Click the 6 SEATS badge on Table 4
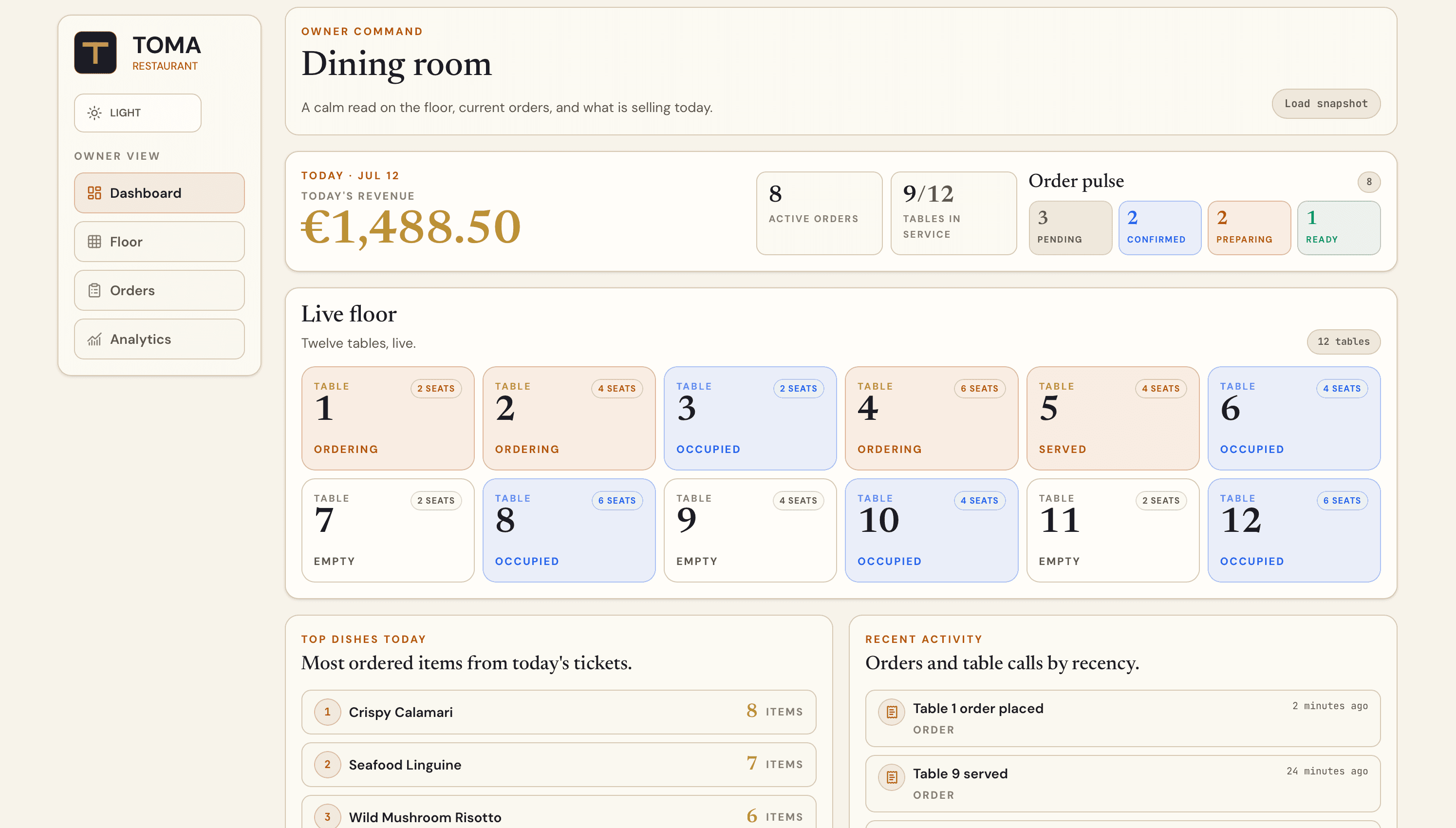 pos(980,388)
